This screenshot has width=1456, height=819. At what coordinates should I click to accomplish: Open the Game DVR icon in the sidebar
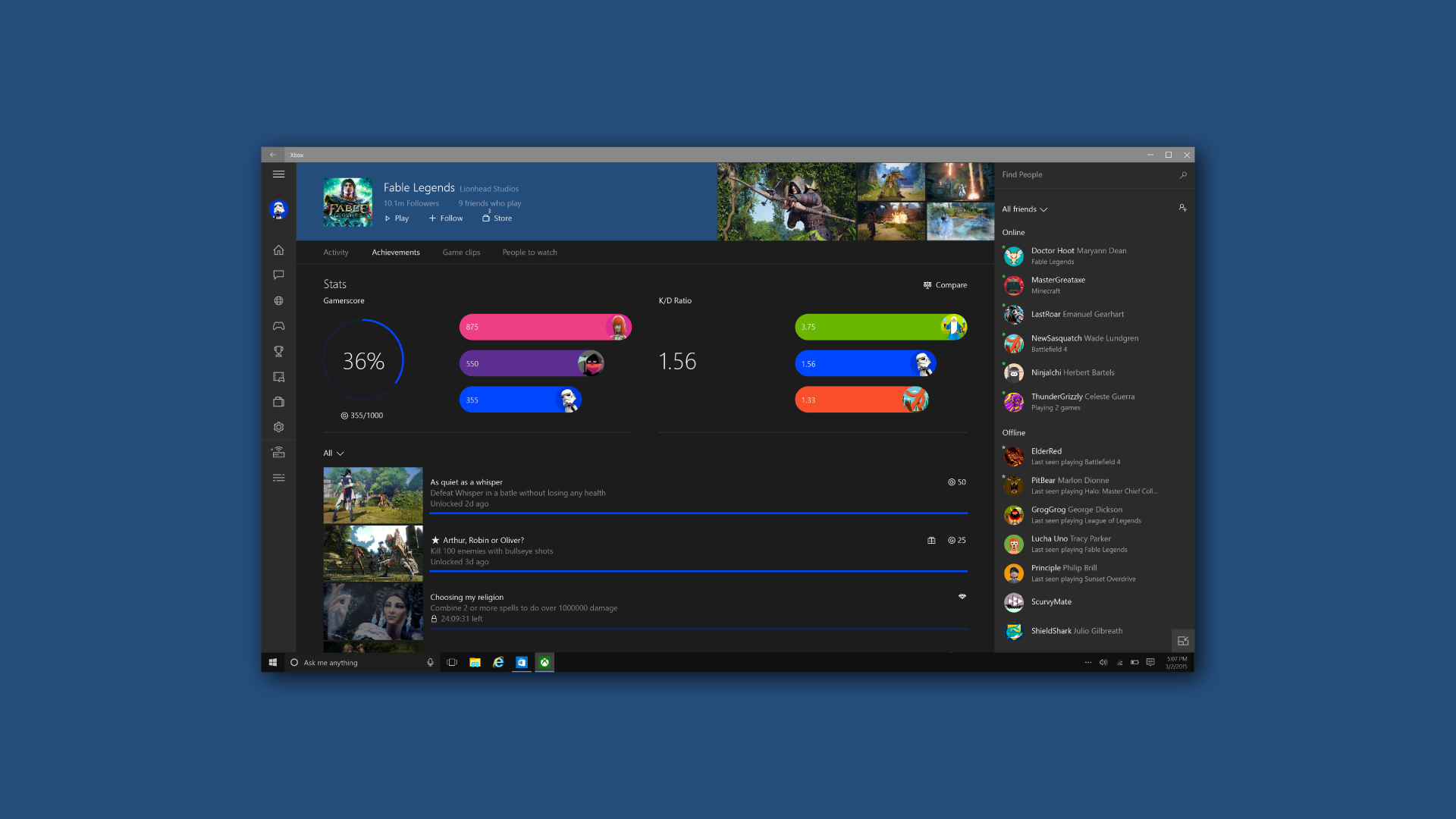click(278, 377)
